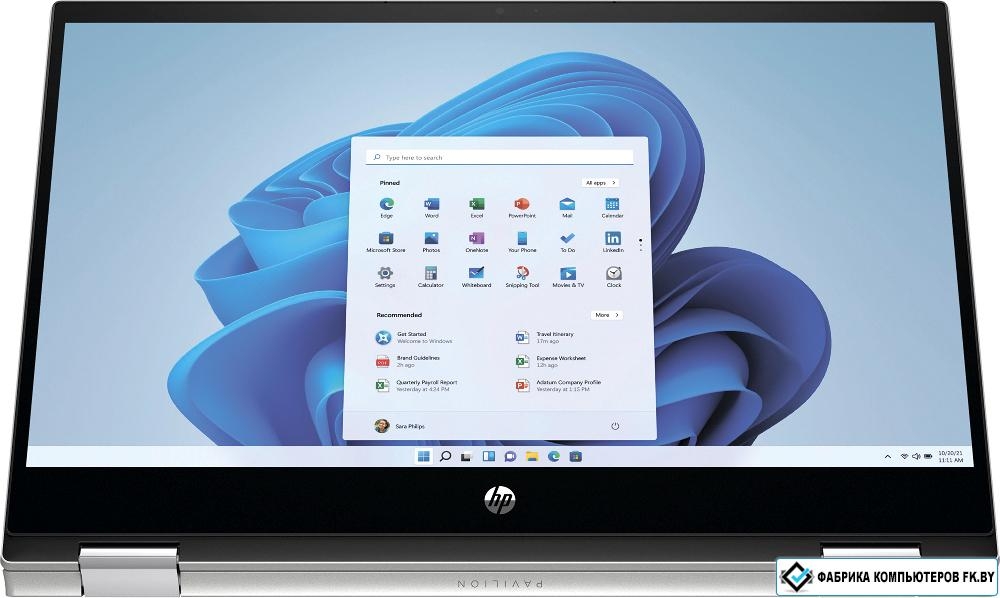
Task: Open Task View on the taskbar
Action: (467, 456)
